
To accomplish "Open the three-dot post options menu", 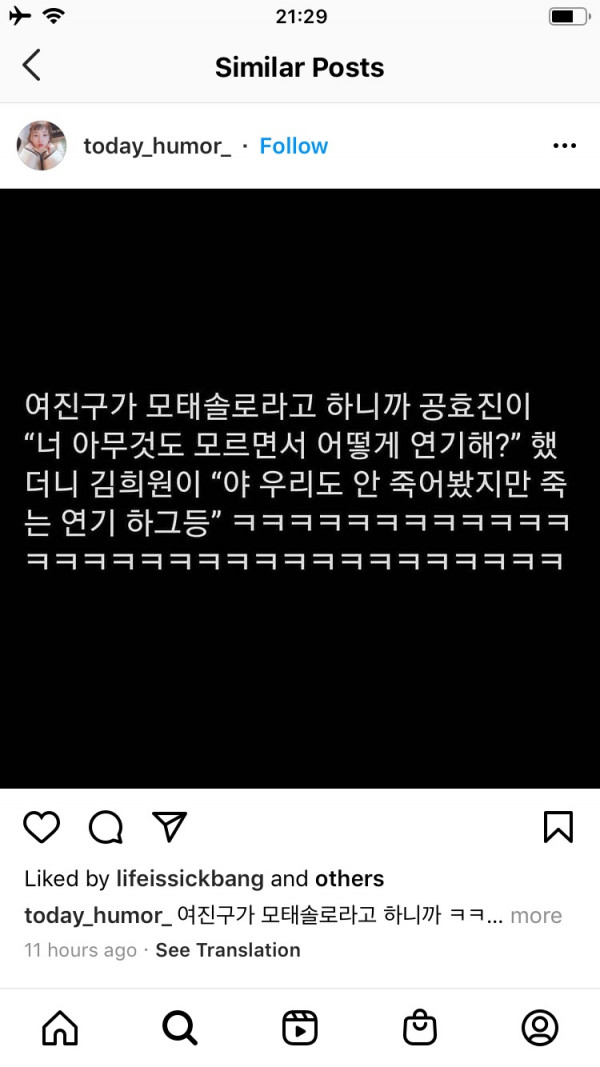I will tap(565, 146).
